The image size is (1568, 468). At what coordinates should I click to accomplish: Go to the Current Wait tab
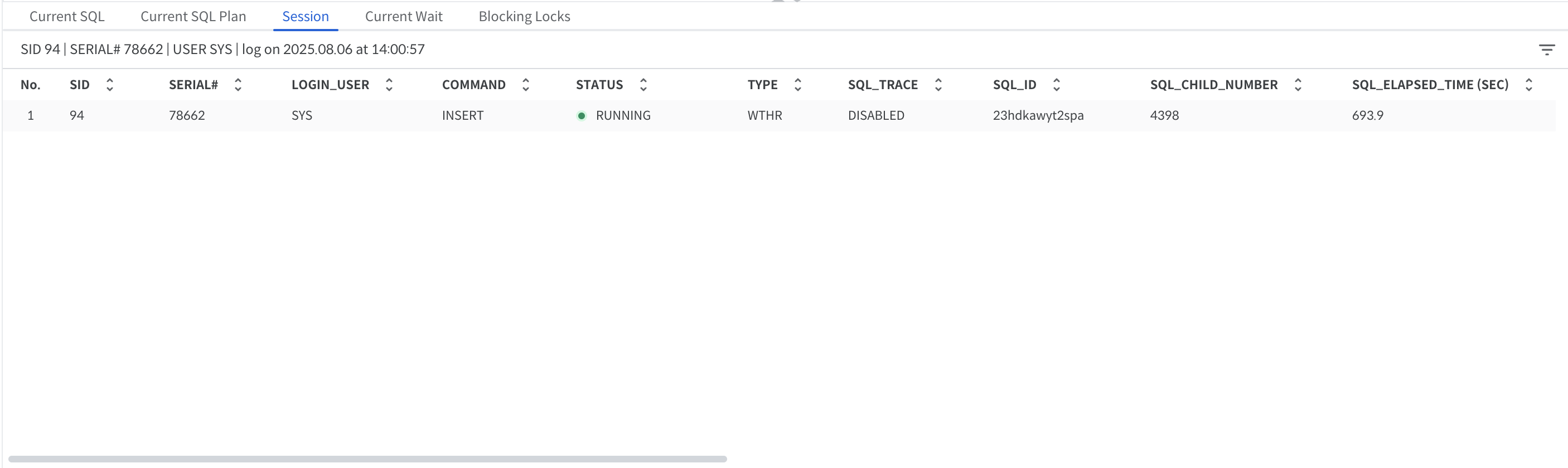(x=404, y=16)
